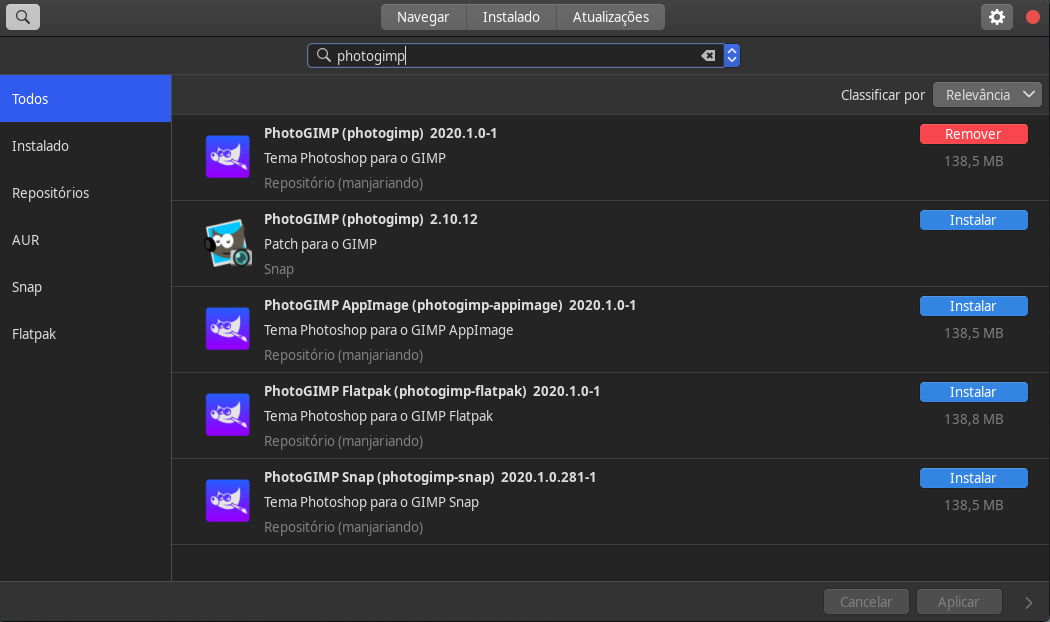This screenshot has height=622, width=1050.
Task: Click Instalar for PhotoGIMP 2.10.12 Snap
Action: click(974, 220)
